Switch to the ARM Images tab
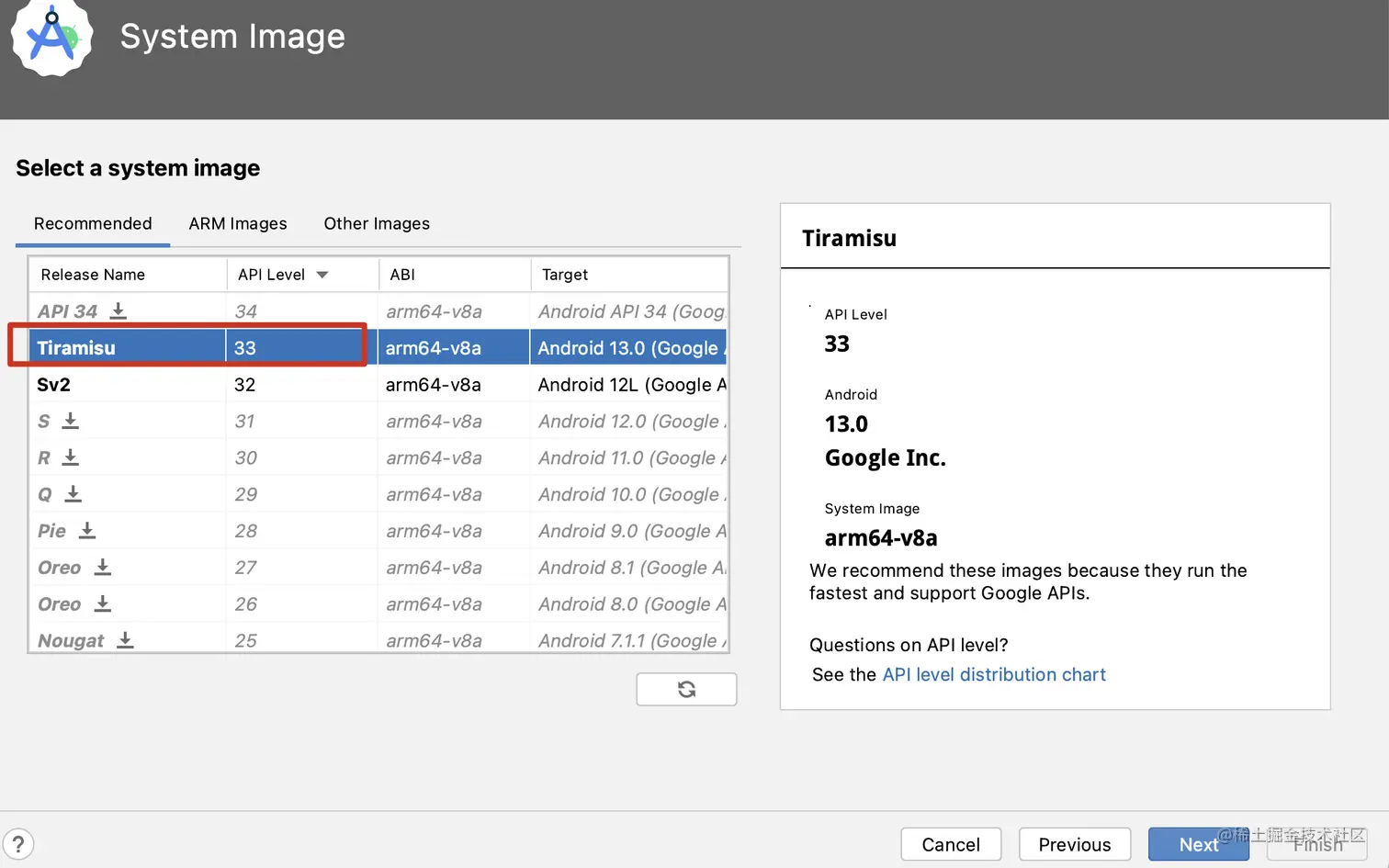Screen dimensions: 1389x868 coord(238,224)
